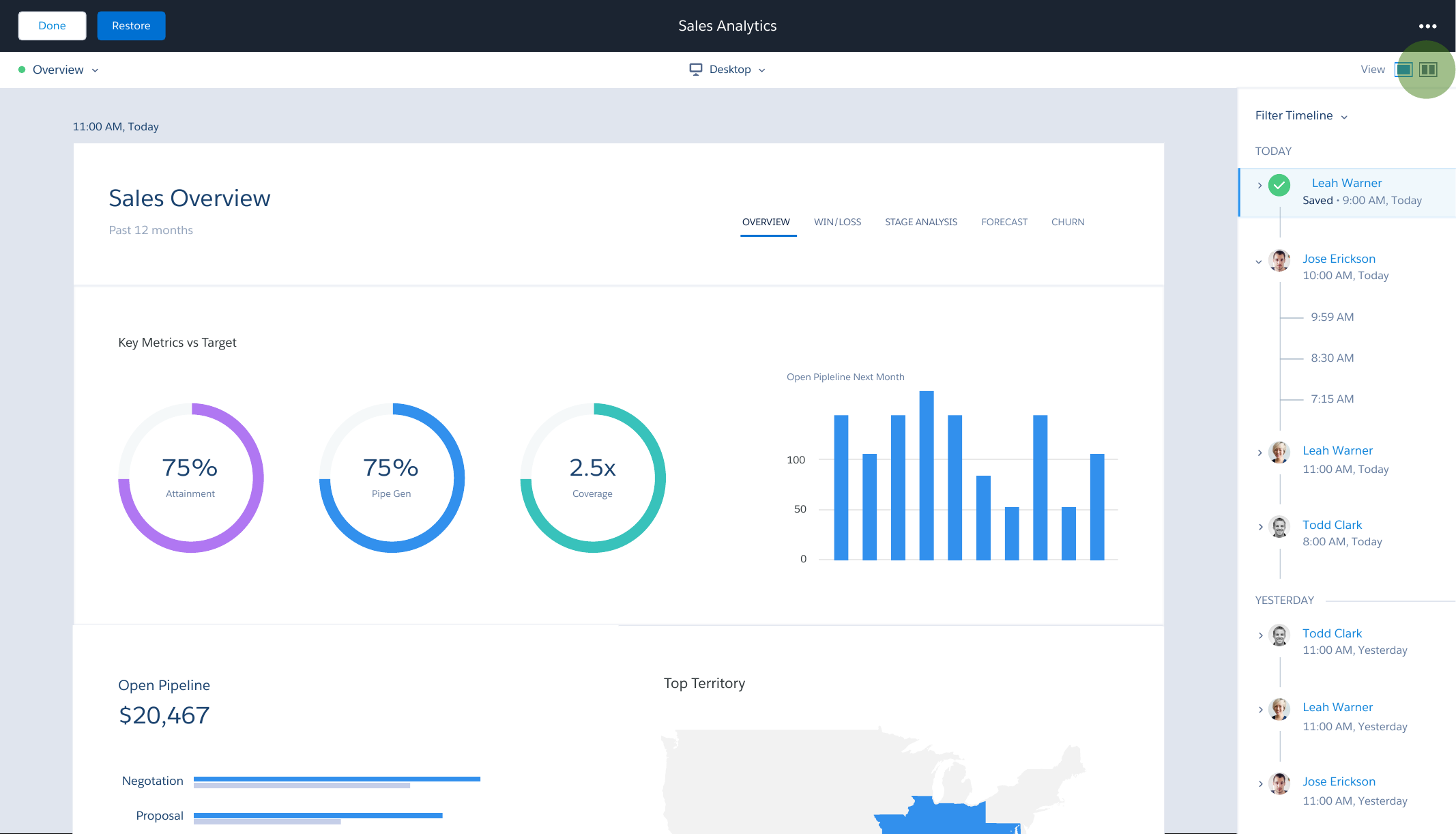Open Leah Warner 11:00 AM Today link

(1337, 450)
